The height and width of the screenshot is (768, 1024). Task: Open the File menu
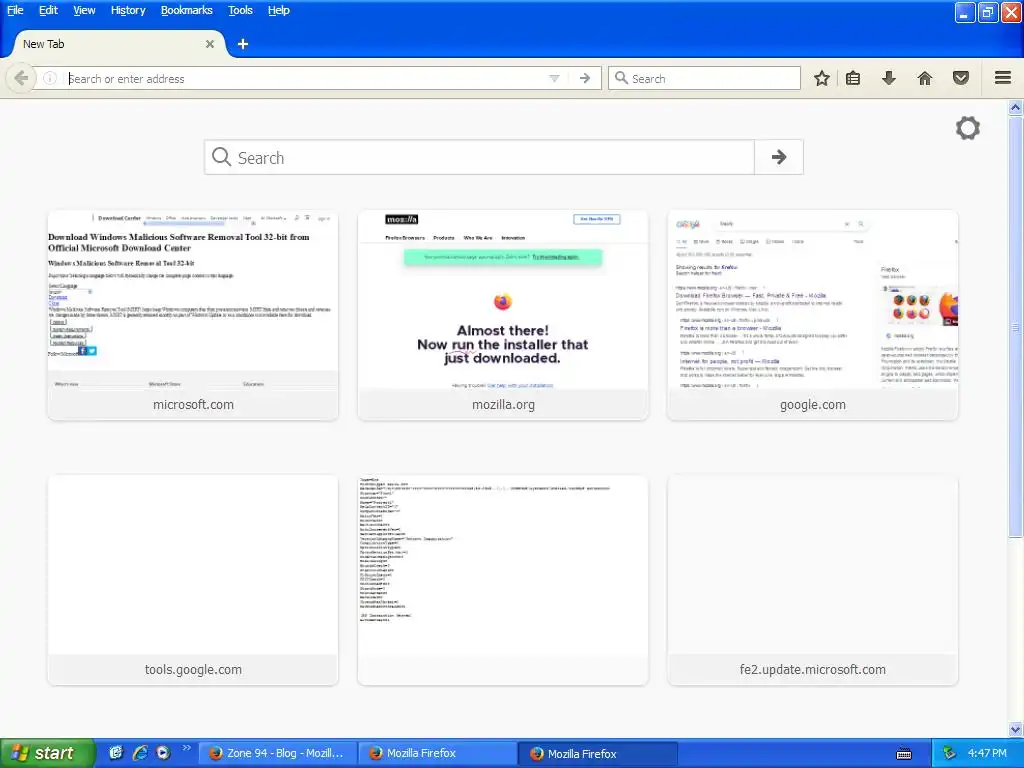15,10
